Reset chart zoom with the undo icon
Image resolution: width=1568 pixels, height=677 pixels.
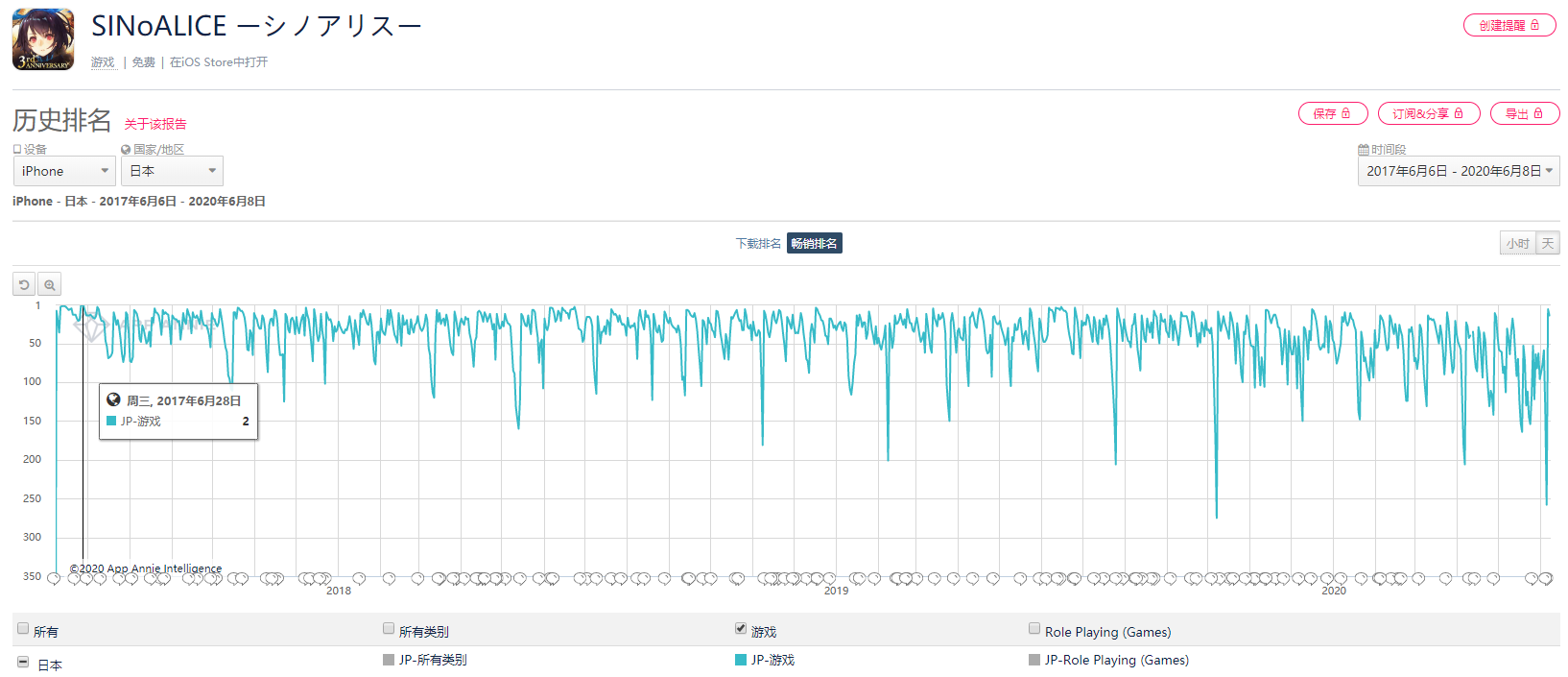(x=24, y=285)
